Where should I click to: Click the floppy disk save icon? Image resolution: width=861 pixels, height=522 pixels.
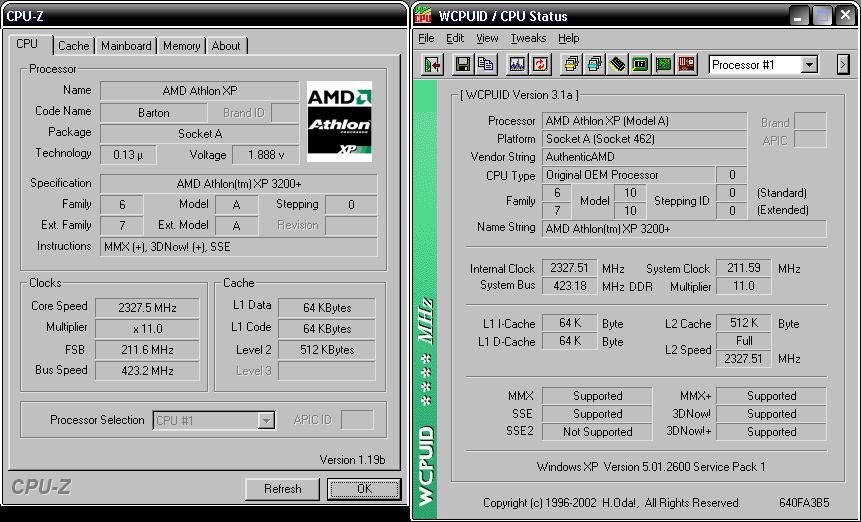[463, 65]
